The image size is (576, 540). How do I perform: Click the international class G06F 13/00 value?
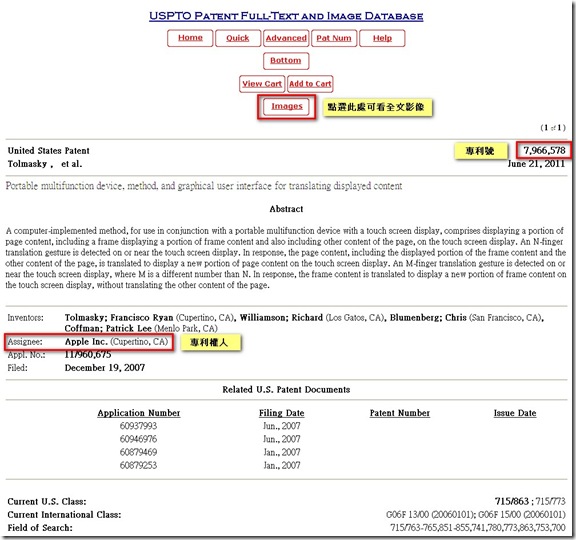tap(431, 515)
